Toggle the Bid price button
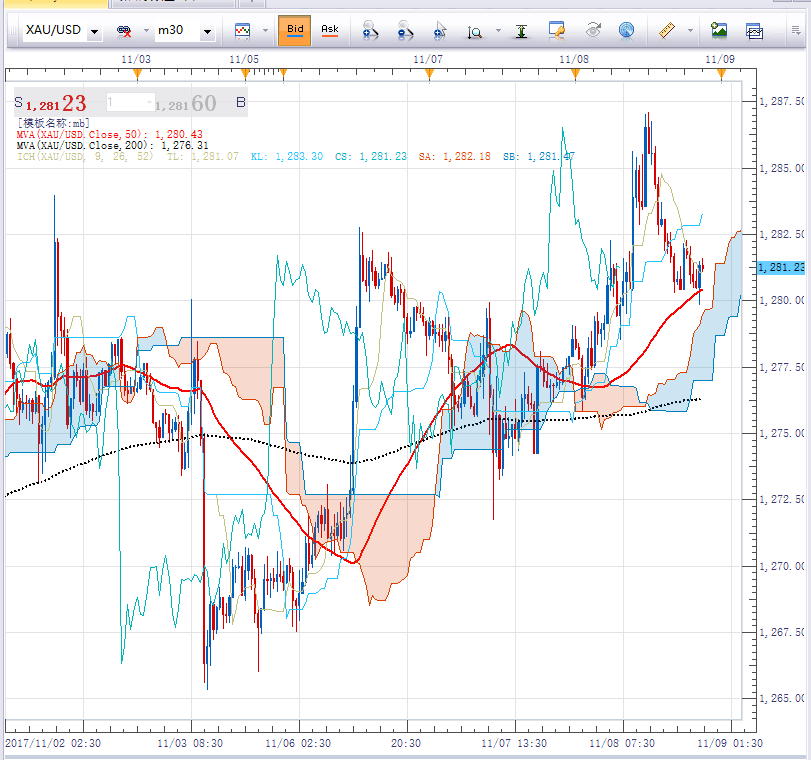The width and height of the screenshot is (811, 760). pyautogui.click(x=295, y=31)
